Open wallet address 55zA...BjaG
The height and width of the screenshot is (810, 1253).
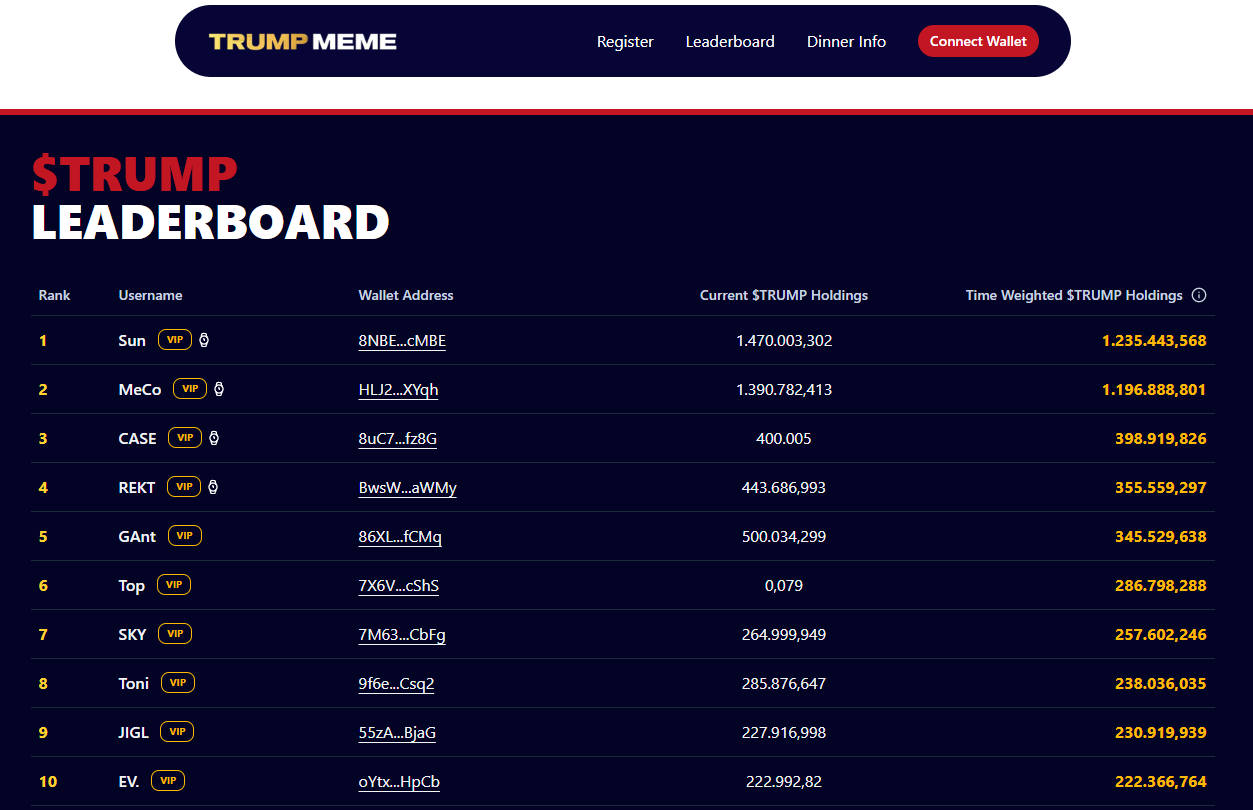[x=397, y=733]
